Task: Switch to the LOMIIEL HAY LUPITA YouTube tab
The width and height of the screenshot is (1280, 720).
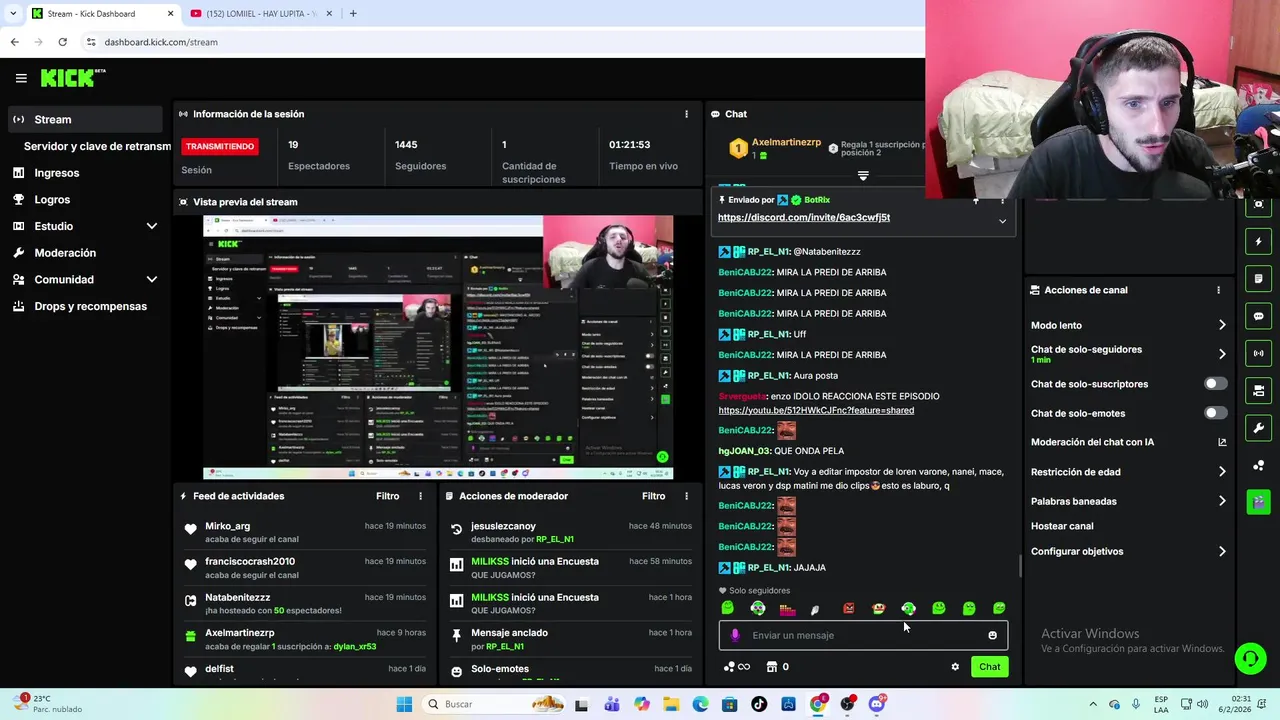Action: (260, 13)
